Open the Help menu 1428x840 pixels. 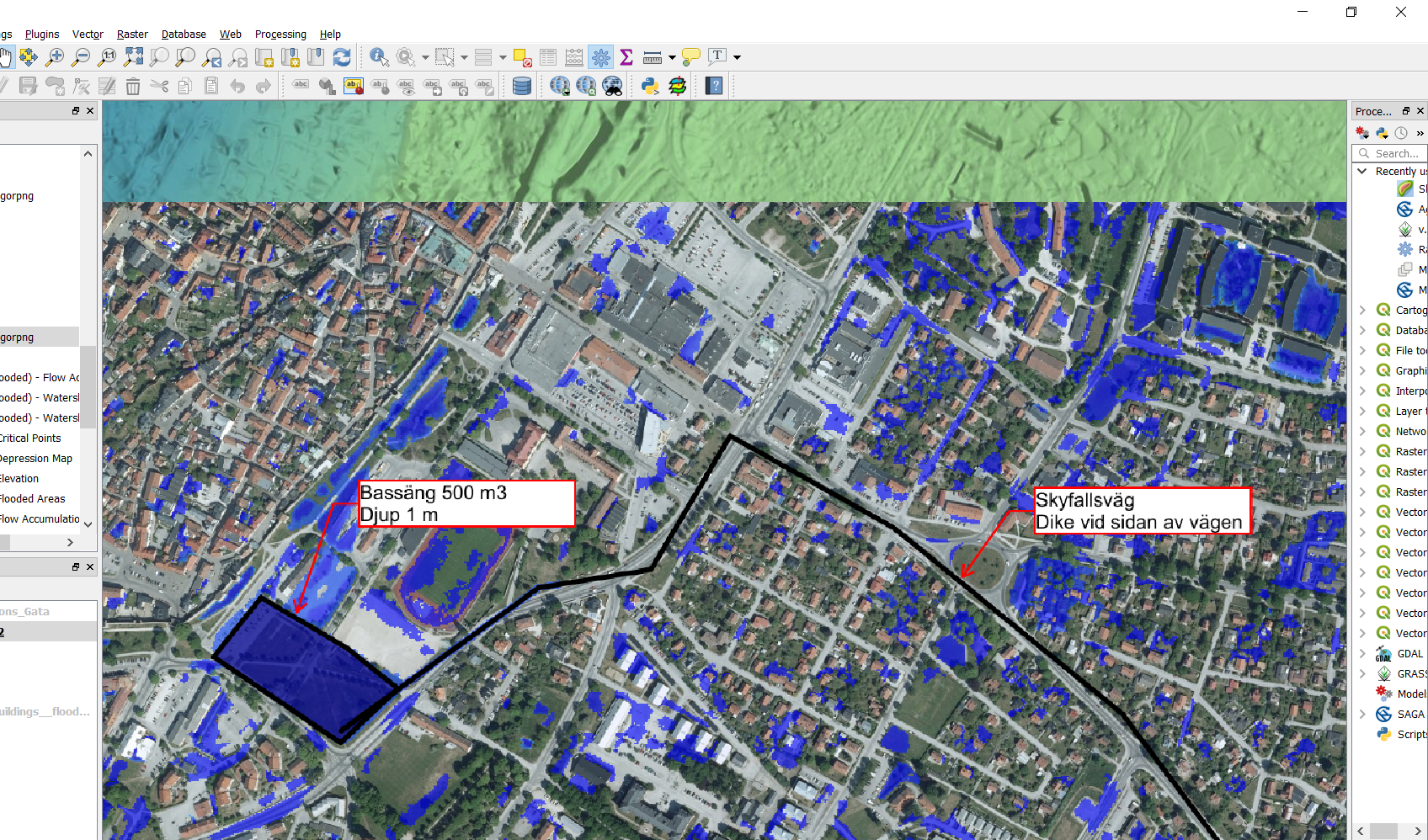[x=330, y=35]
